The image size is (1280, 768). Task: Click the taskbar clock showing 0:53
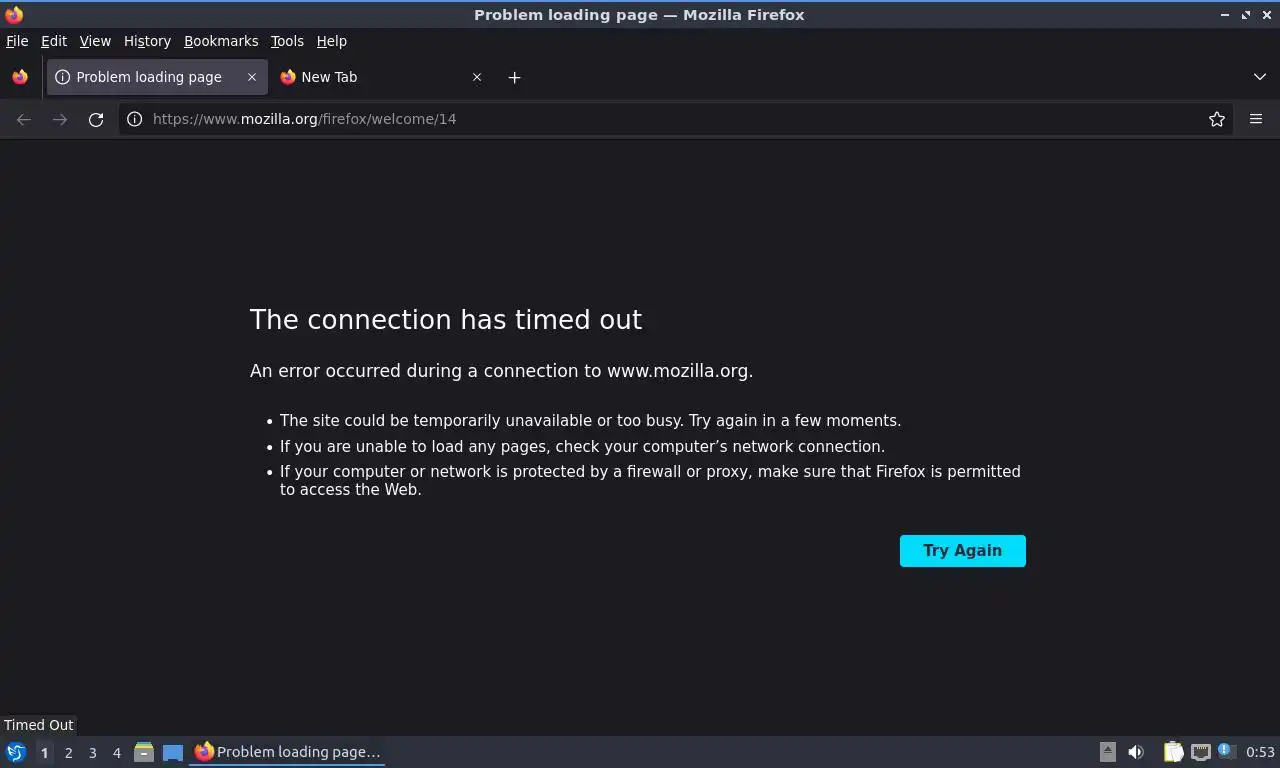point(1260,752)
